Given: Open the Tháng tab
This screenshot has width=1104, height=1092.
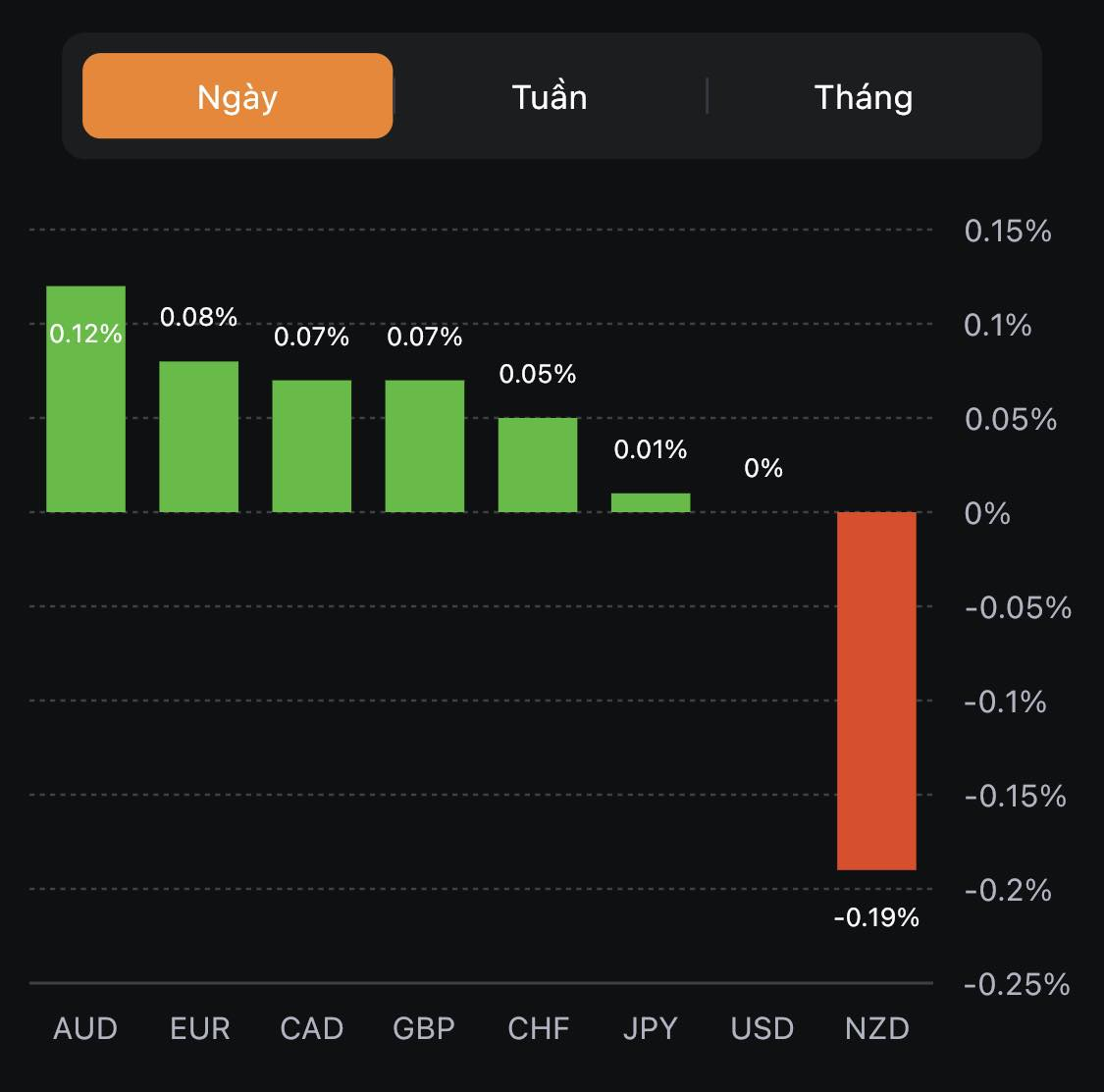Looking at the screenshot, I should pyautogui.click(x=864, y=96).
